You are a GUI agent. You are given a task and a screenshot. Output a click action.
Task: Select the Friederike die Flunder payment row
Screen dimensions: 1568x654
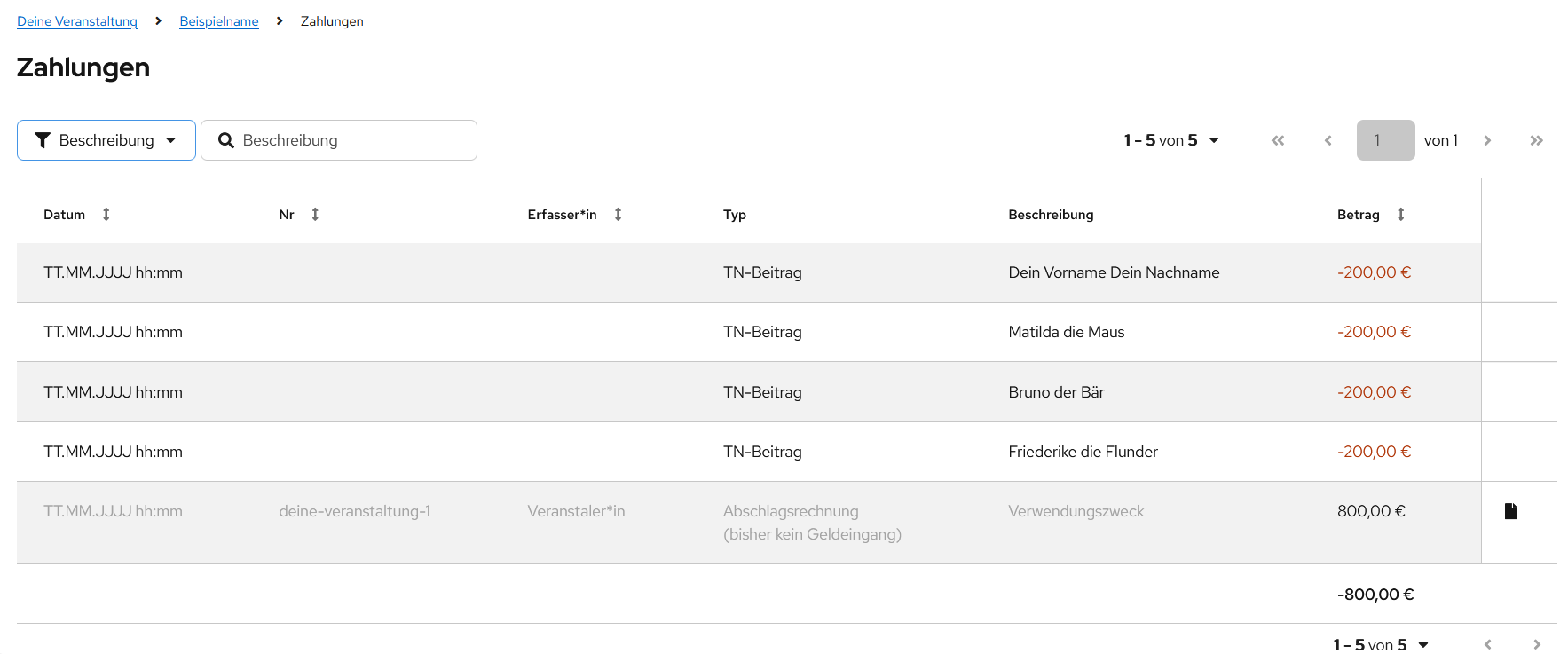[1082, 452]
